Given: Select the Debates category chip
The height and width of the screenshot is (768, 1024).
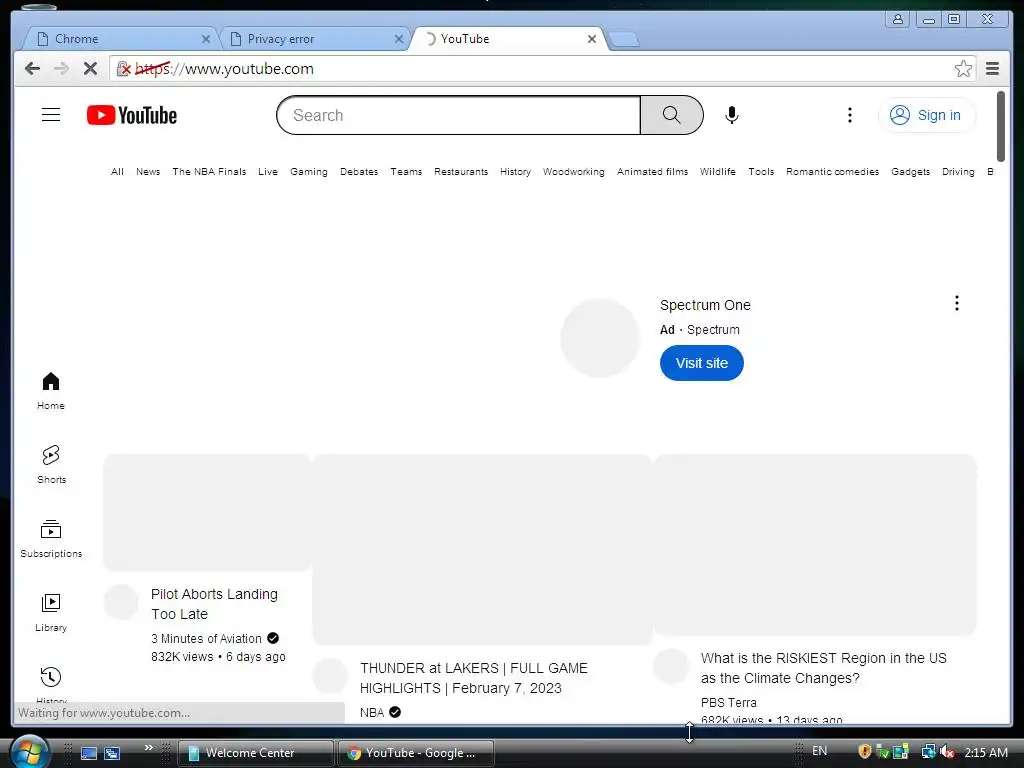Looking at the screenshot, I should point(359,172).
